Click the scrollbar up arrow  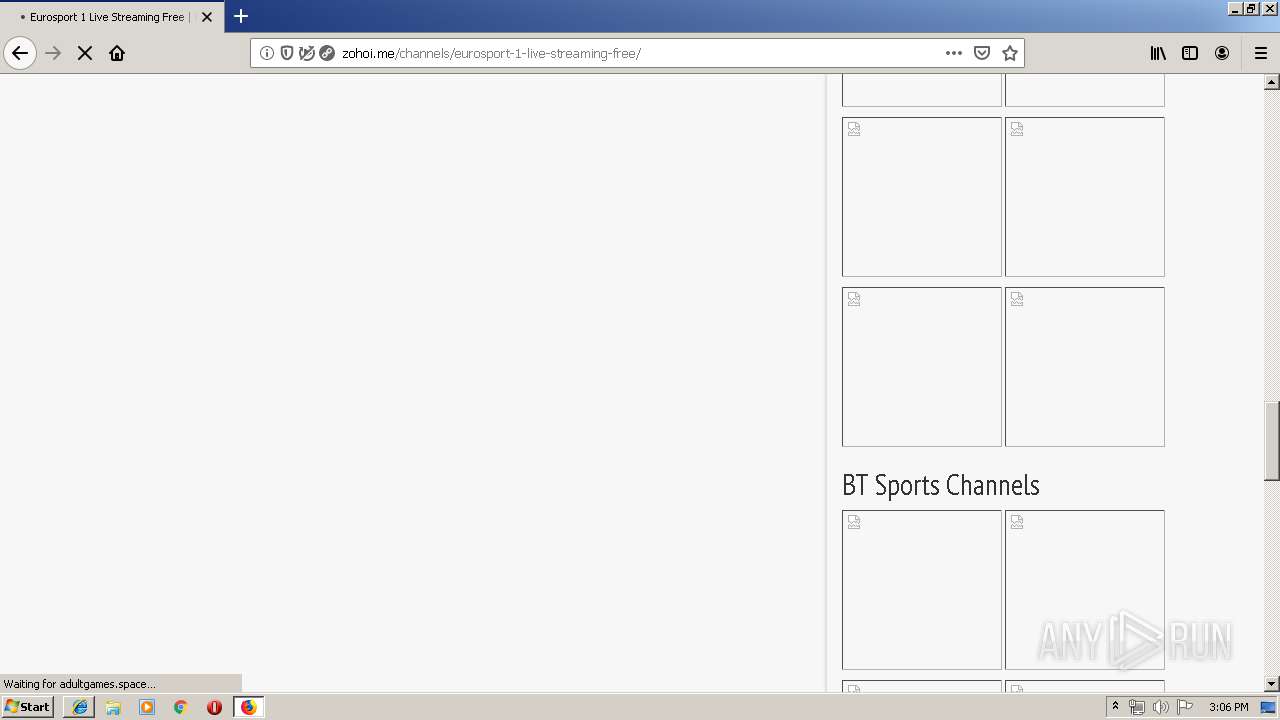pos(1272,82)
